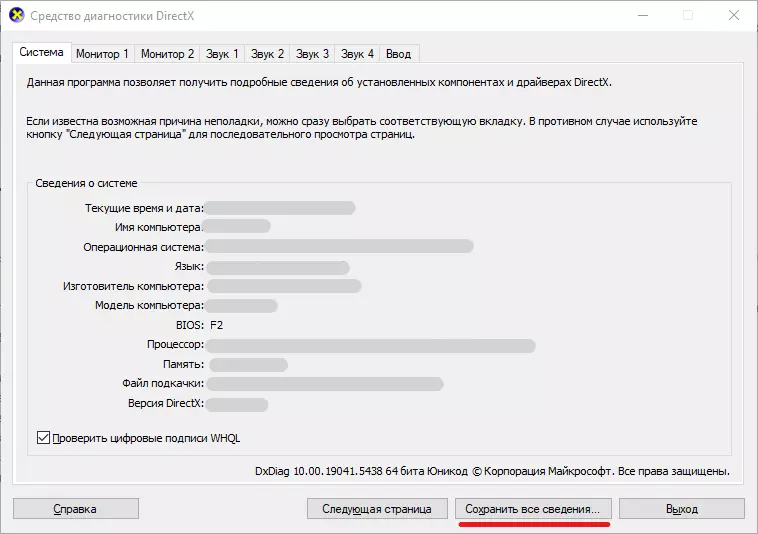Click the Файл подкачки label
Screen dimensions: 758x534
pos(163,383)
